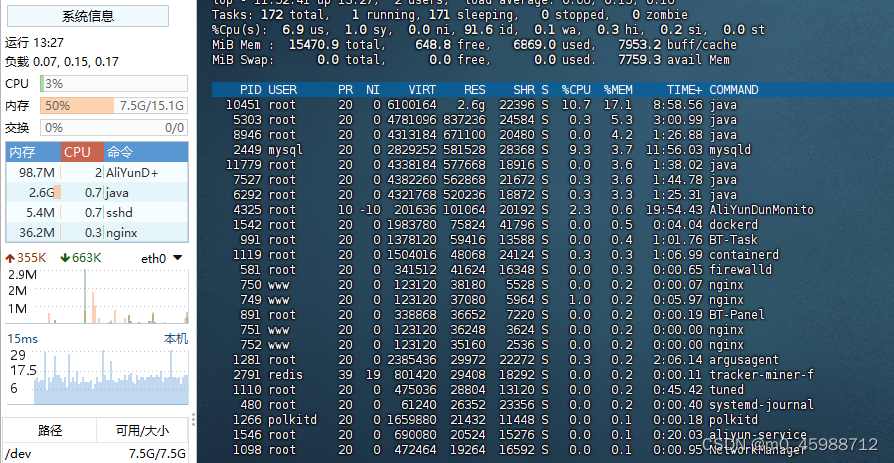The height and width of the screenshot is (463, 894).
Task: Click the argusagent command text
Action: 744,360
